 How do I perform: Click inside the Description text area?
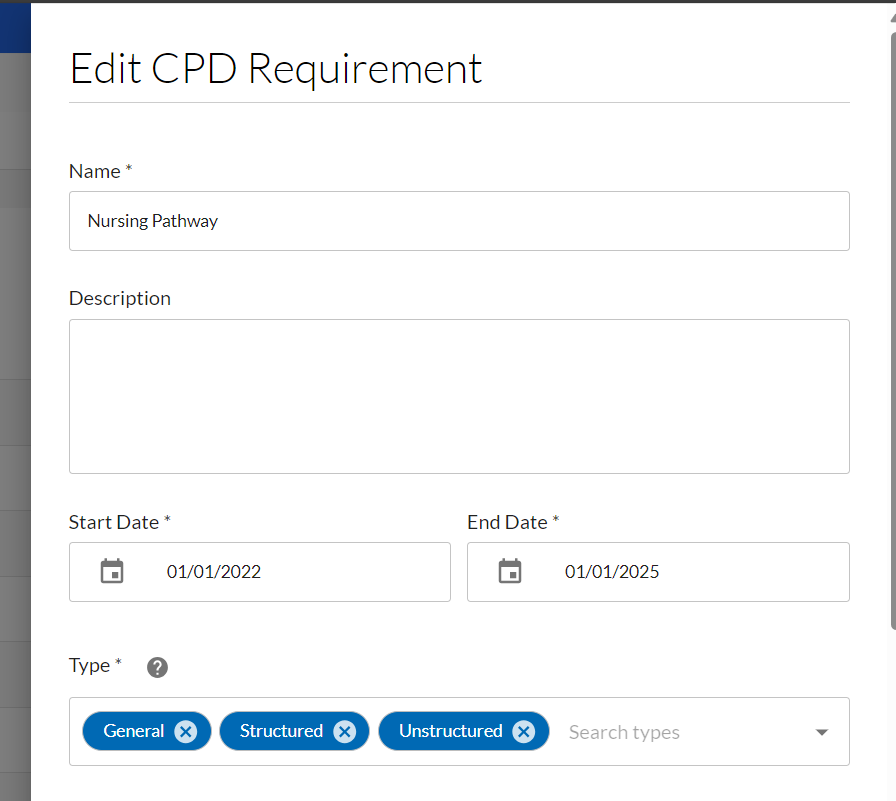point(458,396)
